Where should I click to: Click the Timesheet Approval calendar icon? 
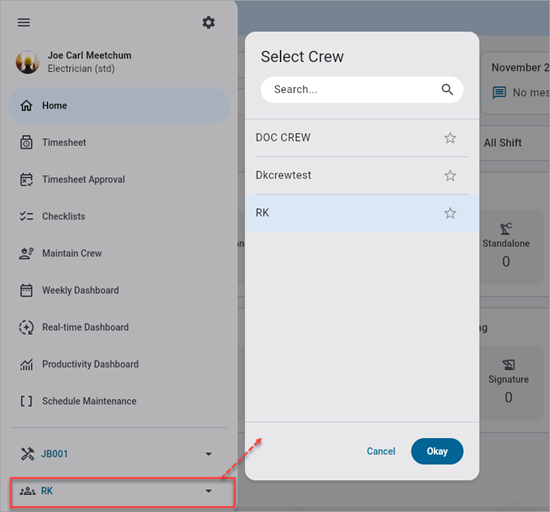coord(26,180)
